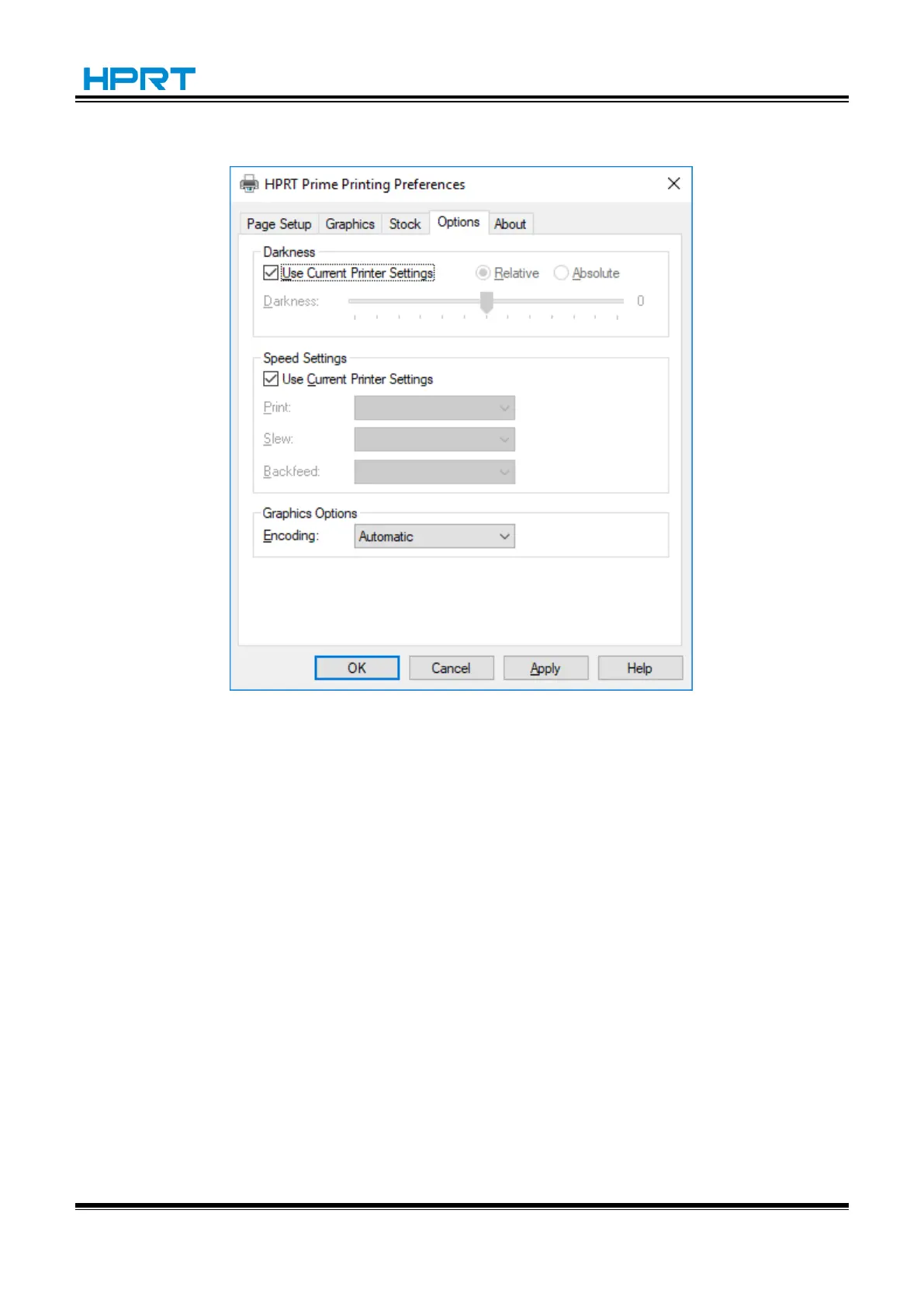924x1307 pixels.
Task: Select the Stock tab
Action: point(405,224)
